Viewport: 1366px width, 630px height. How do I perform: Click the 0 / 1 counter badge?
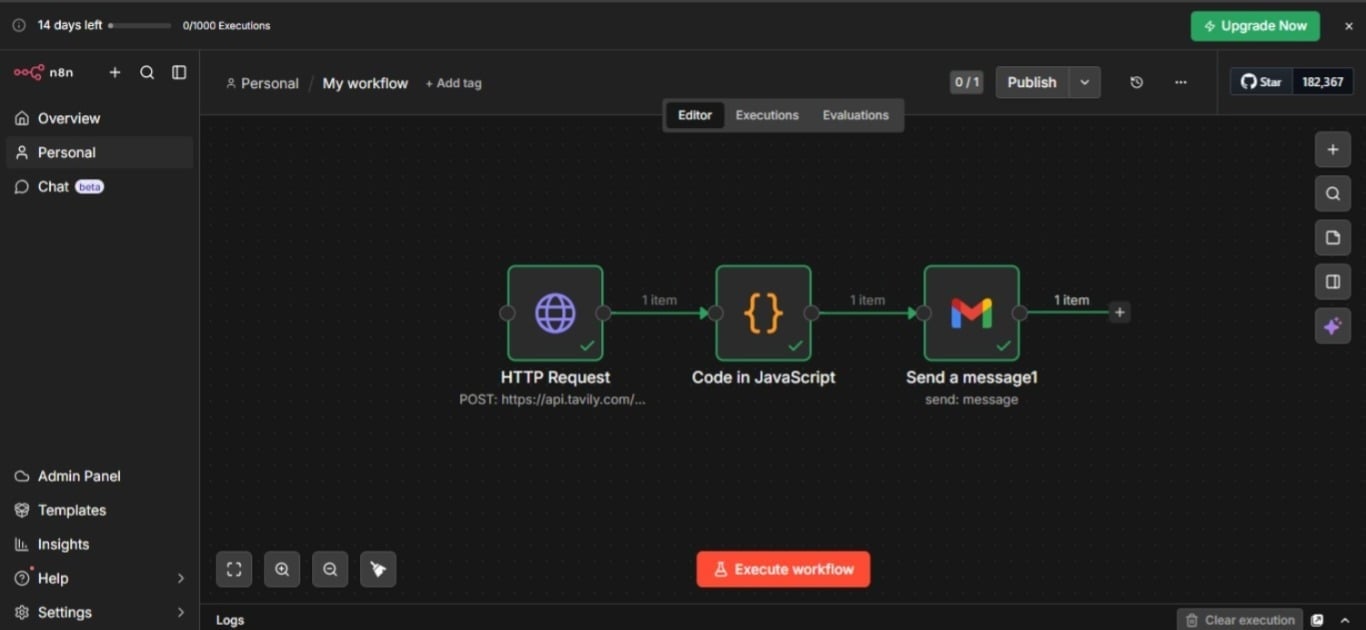967,82
